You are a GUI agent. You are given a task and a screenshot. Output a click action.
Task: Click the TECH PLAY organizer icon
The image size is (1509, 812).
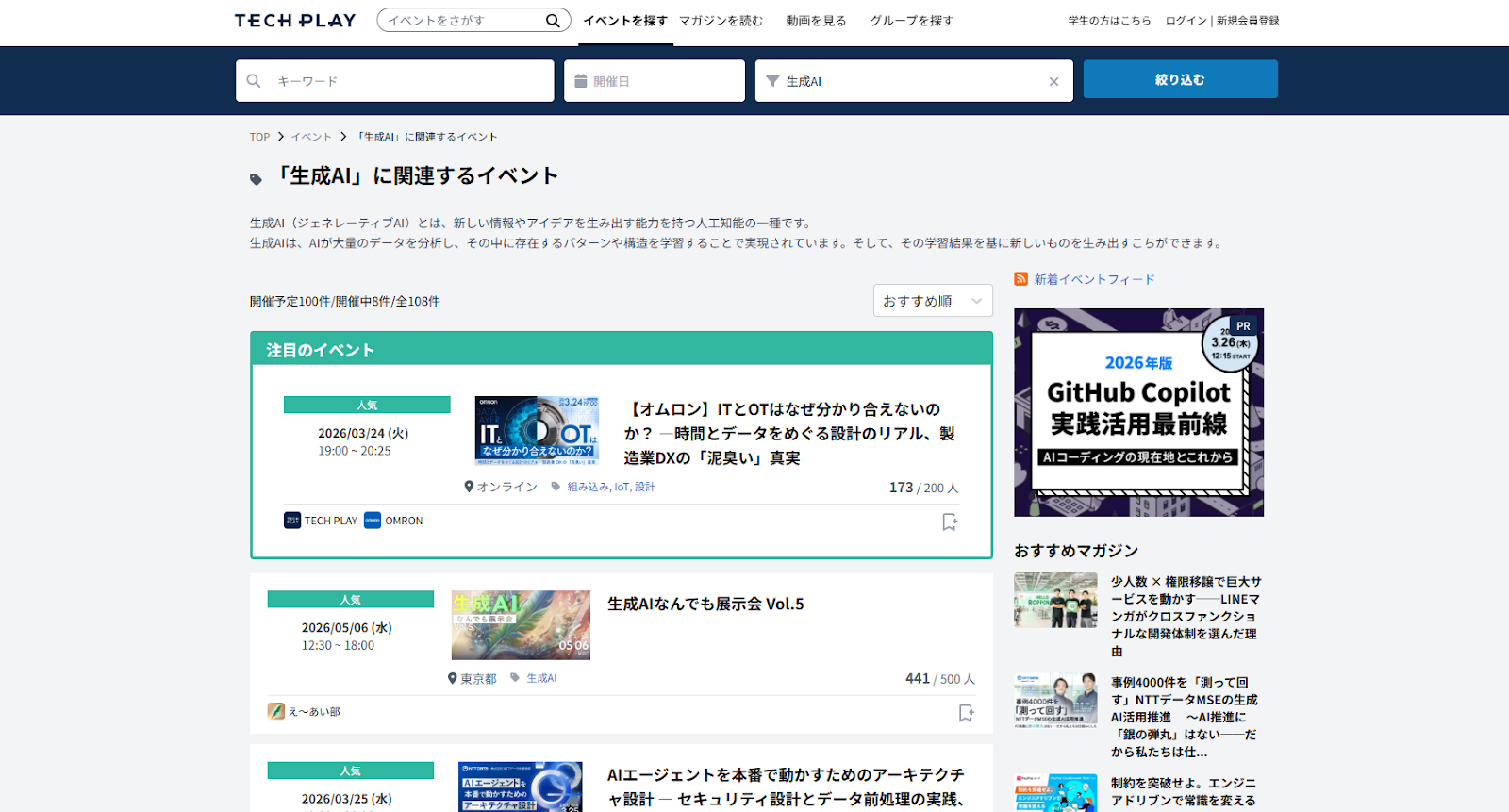pyautogui.click(x=292, y=521)
